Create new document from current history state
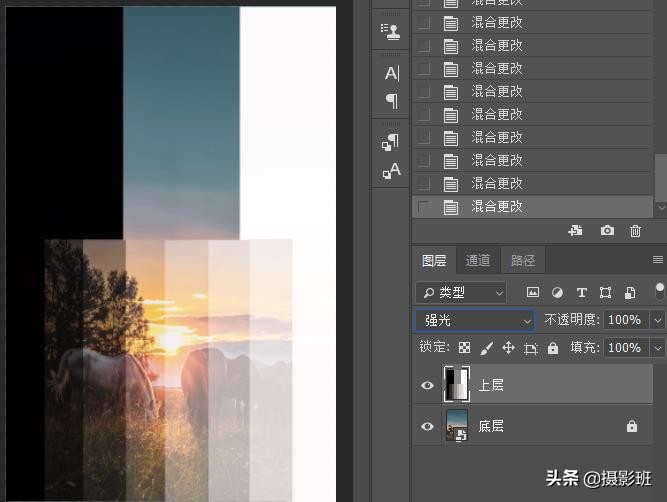This screenshot has width=667, height=502. coord(576,231)
